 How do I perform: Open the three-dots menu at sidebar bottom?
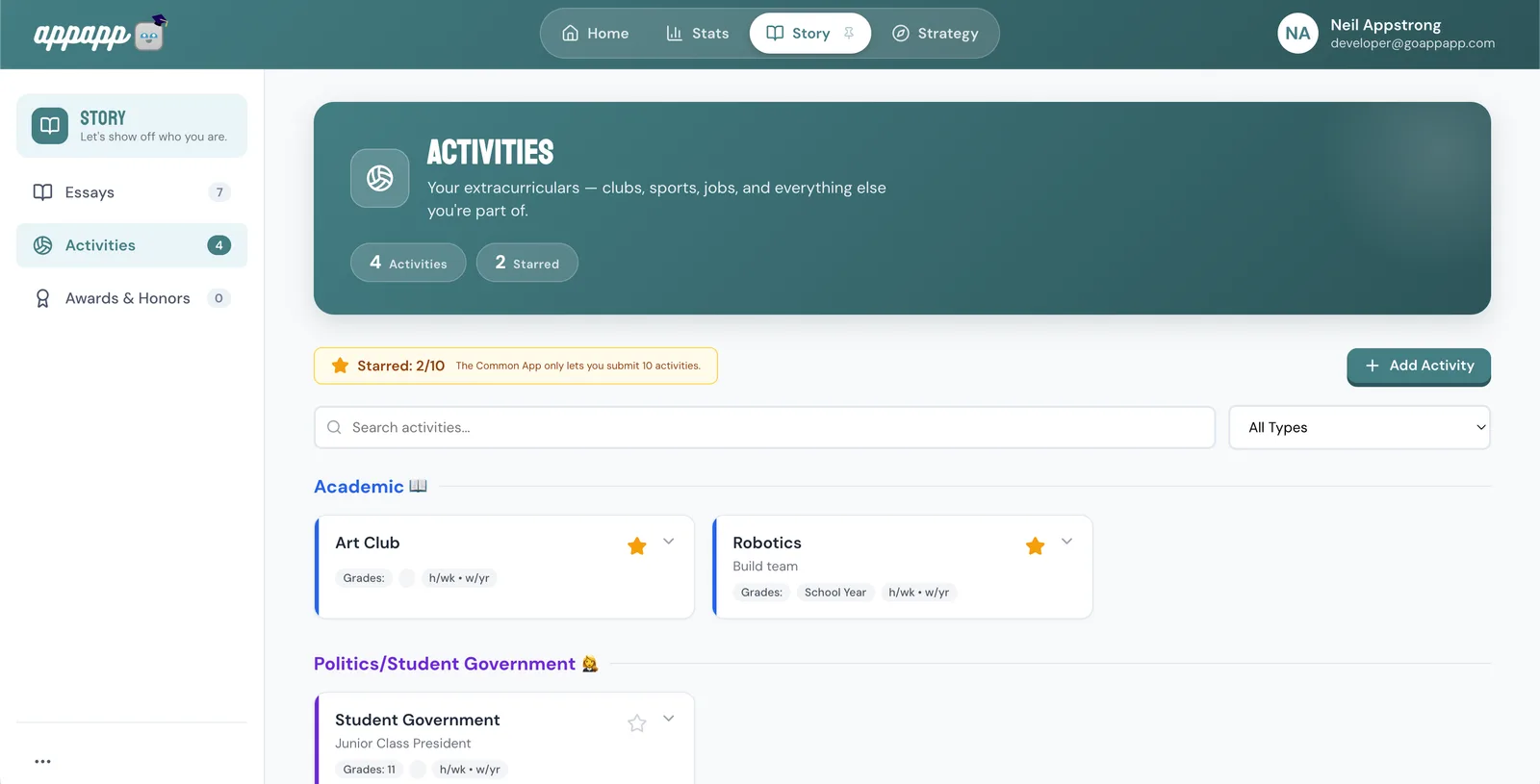(x=42, y=761)
